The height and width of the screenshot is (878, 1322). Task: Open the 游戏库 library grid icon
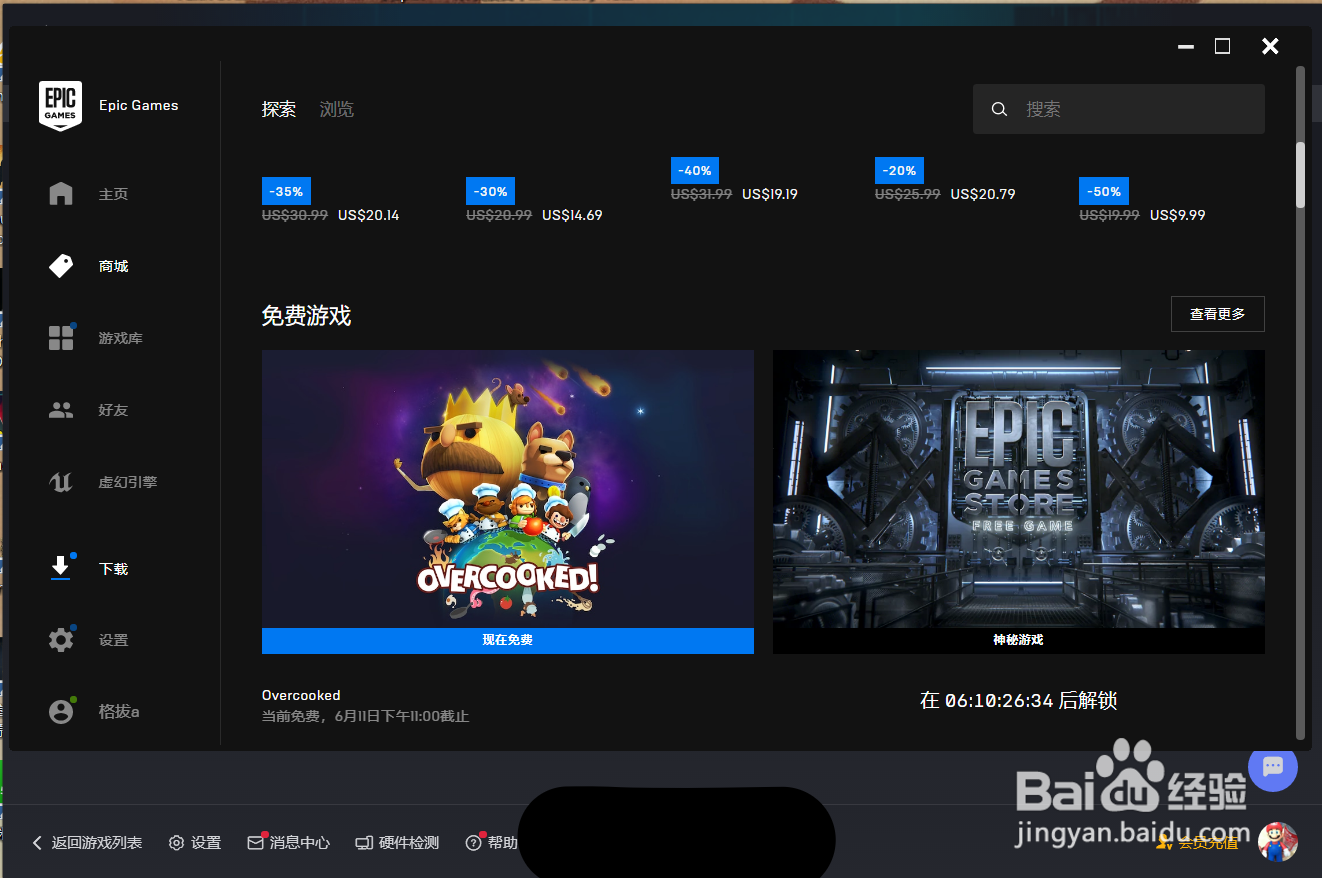[61, 338]
